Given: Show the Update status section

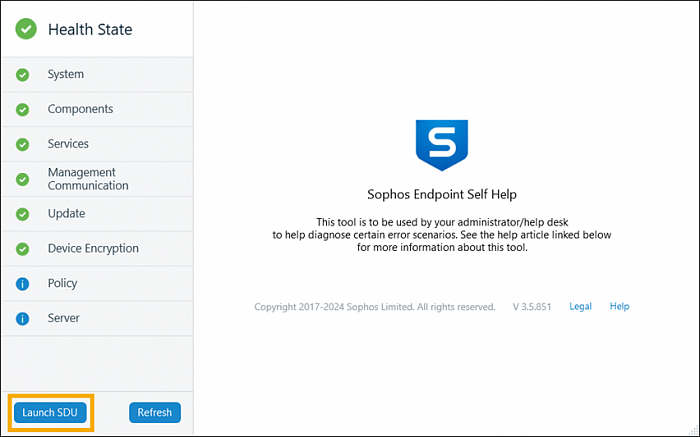Looking at the screenshot, I should [66, 214].
